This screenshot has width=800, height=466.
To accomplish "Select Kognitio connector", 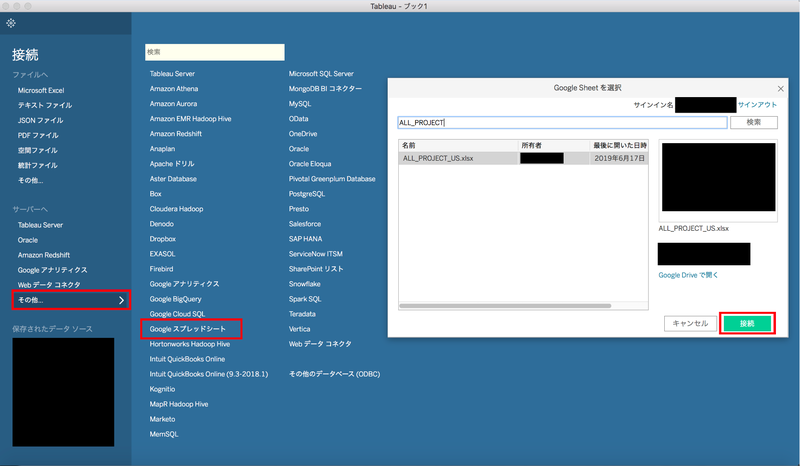I will tap(162, 389).
